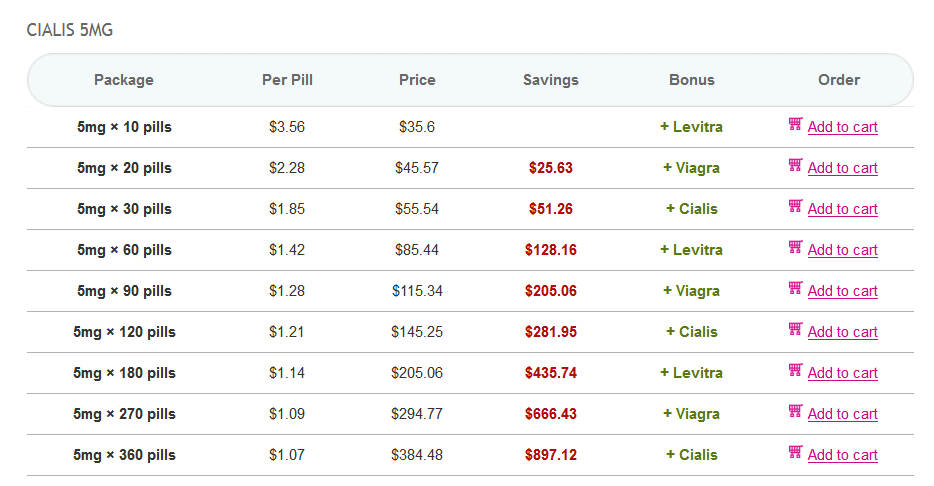Click cart icon in 5mg × 60 pills row

[x=795, y=248]
